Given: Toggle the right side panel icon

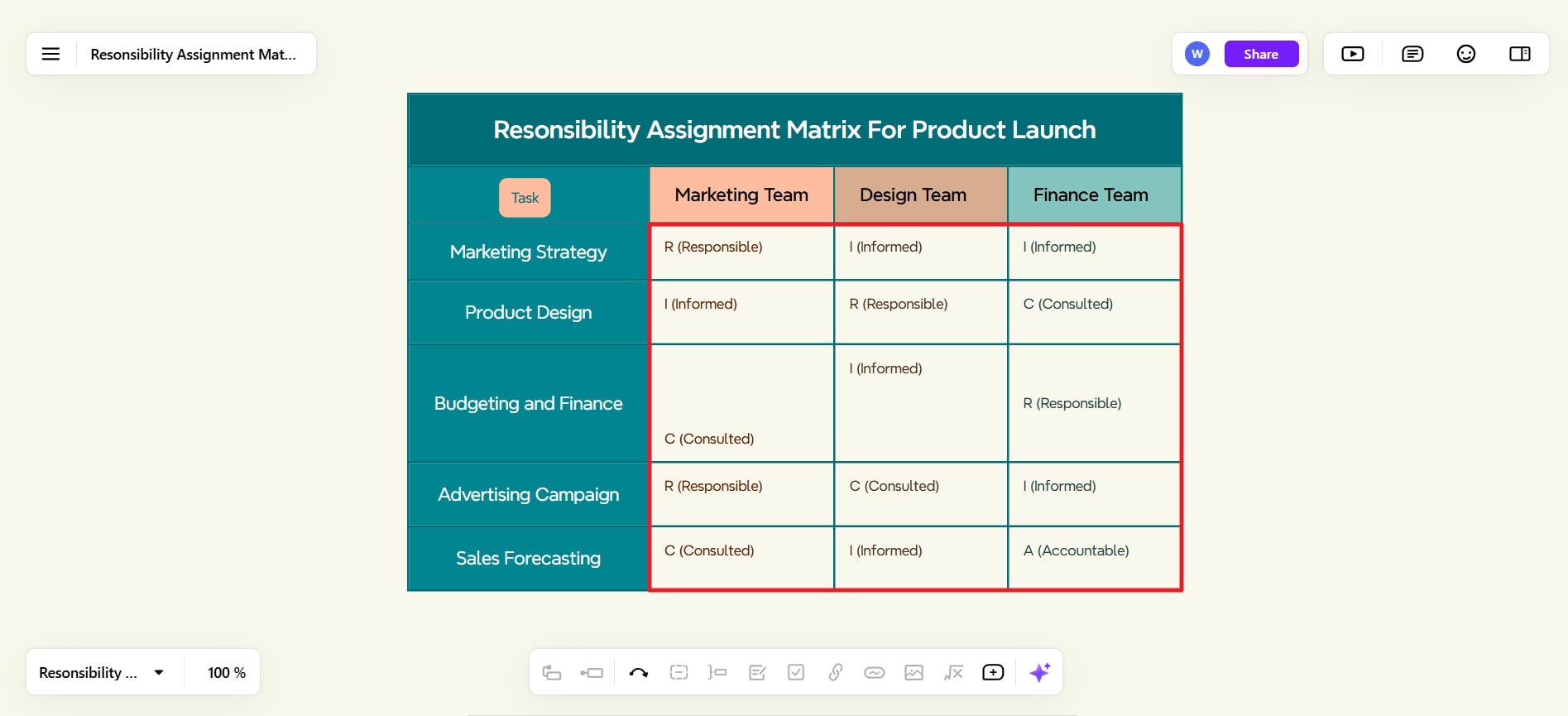Looking at the screenshot, I should (x=1520, y=54).
